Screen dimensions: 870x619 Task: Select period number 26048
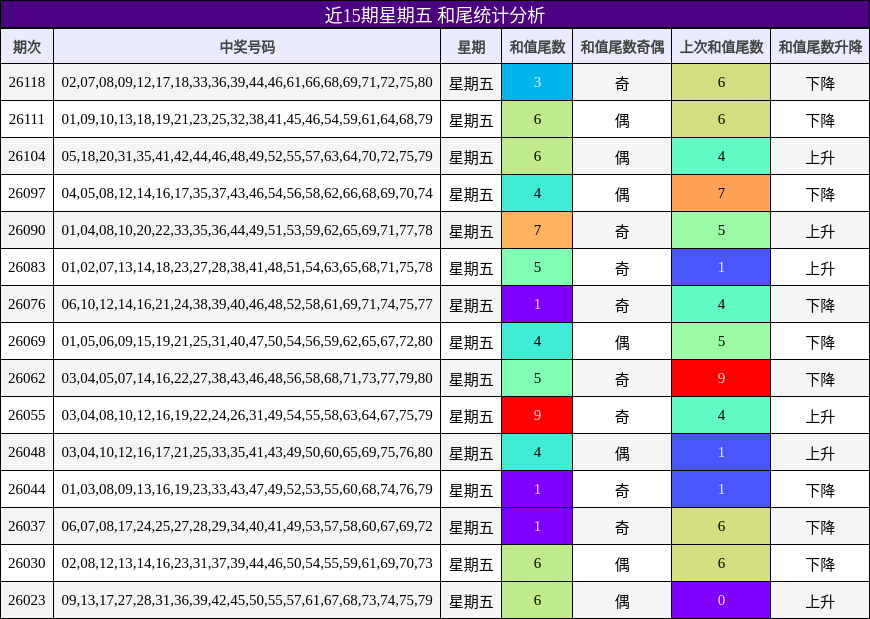(x=27, y=452)
